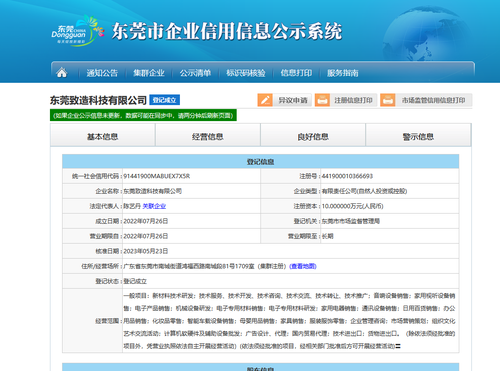Click the Dongguan logo
Screen dimensions: 500x371
78,31
